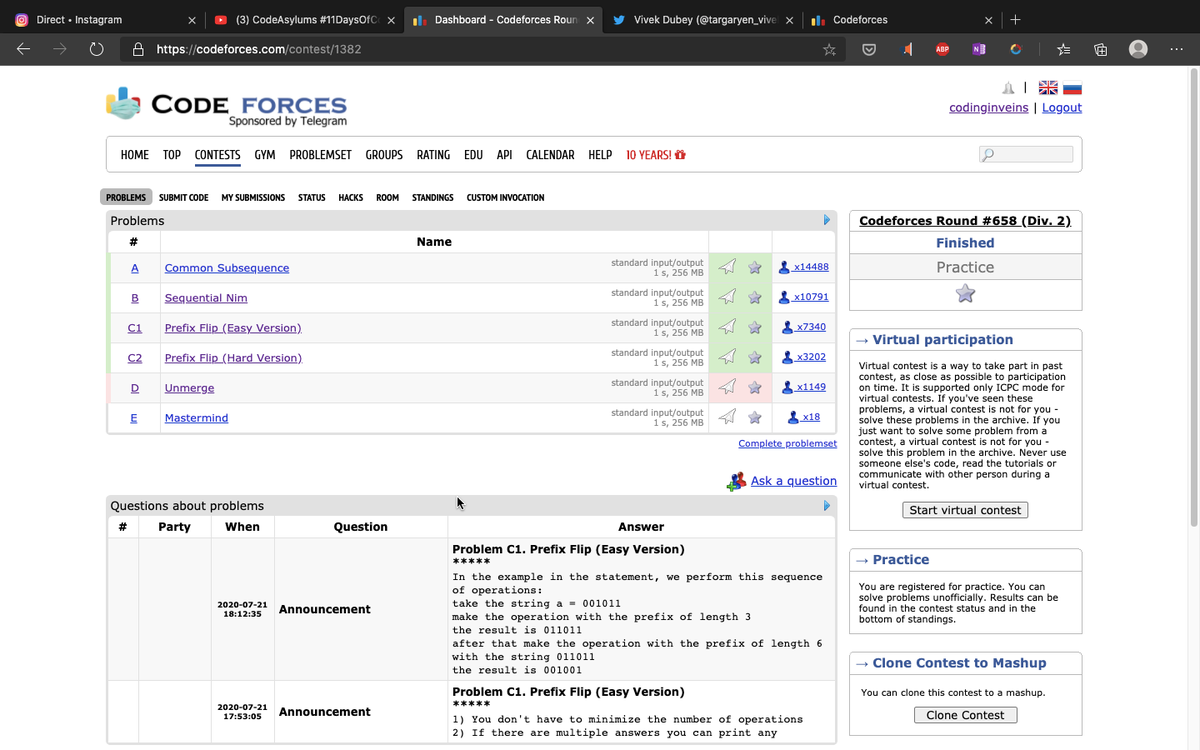1200x750 pixels.
Task: Click submit icon for Prefix Flip (Hard Version)
Action: (728, 357)
